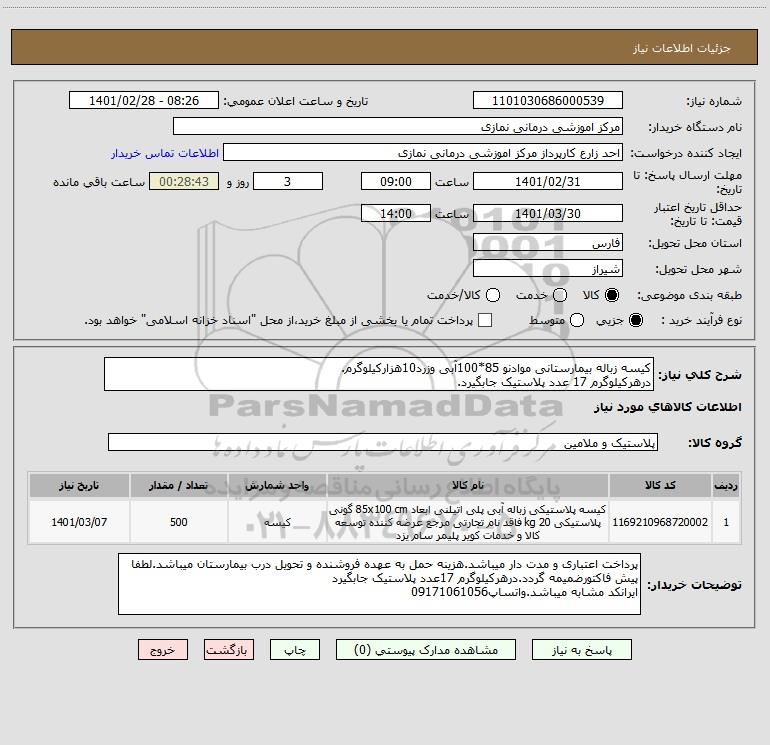Click need date cell 1401/03/07
Screen dimensions: 770x745
pos(79,522)
